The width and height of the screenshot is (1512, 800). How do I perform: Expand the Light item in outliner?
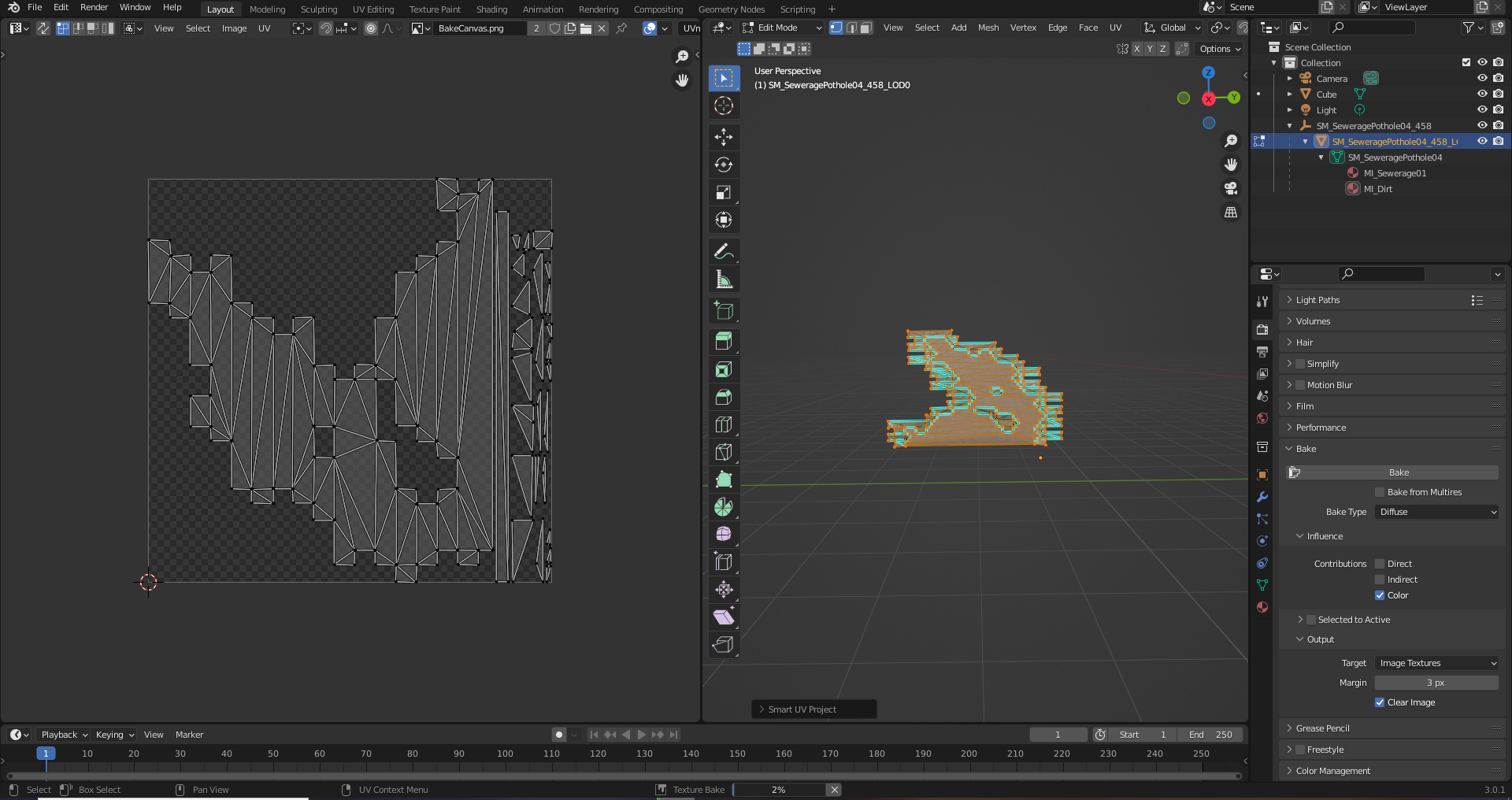1290,110
